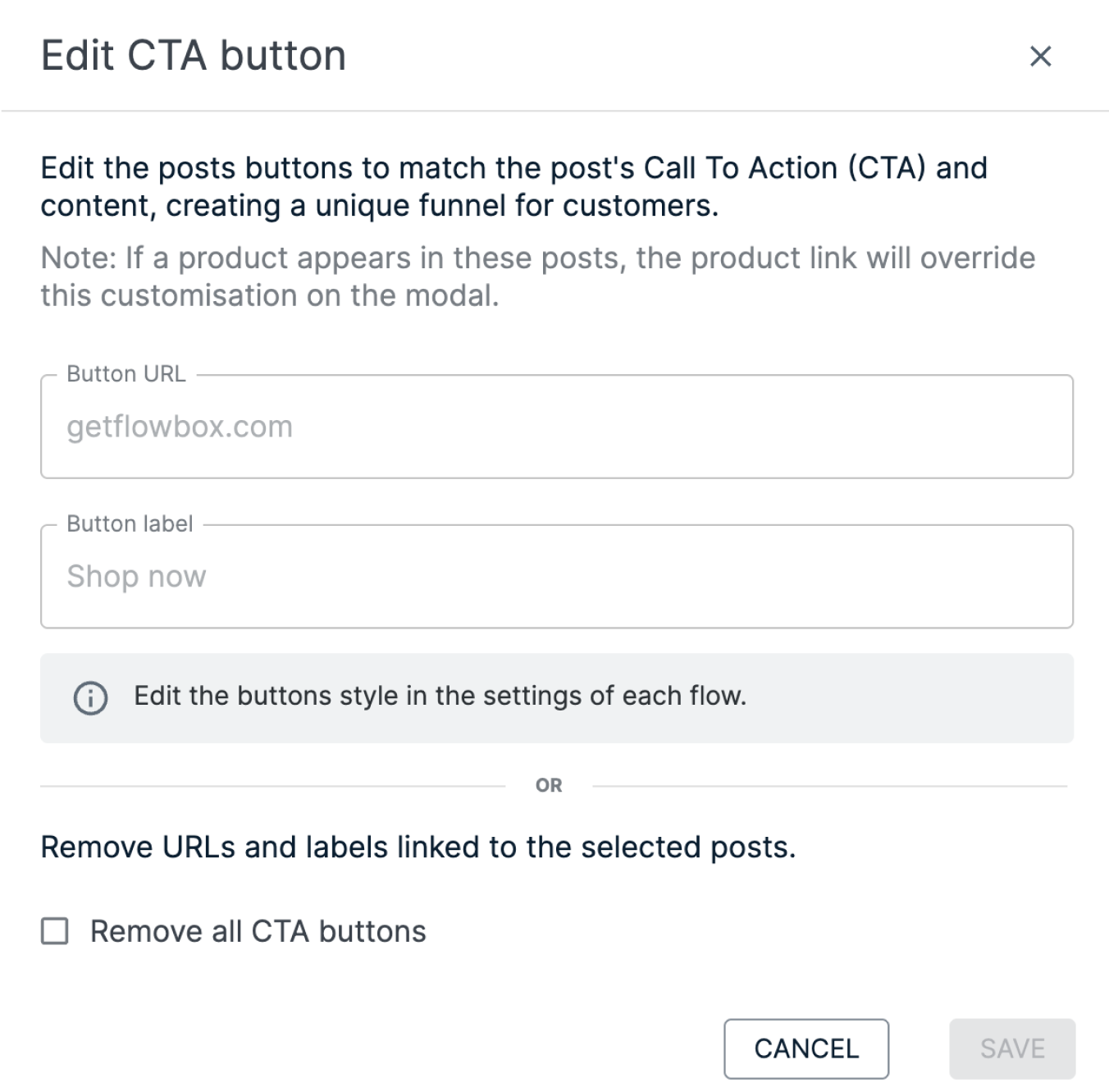Click the "Edit CTA button" dialog title
The width and height of the screenshot is (1109, 1092).
pyautogui.click(x=194, y=56)
